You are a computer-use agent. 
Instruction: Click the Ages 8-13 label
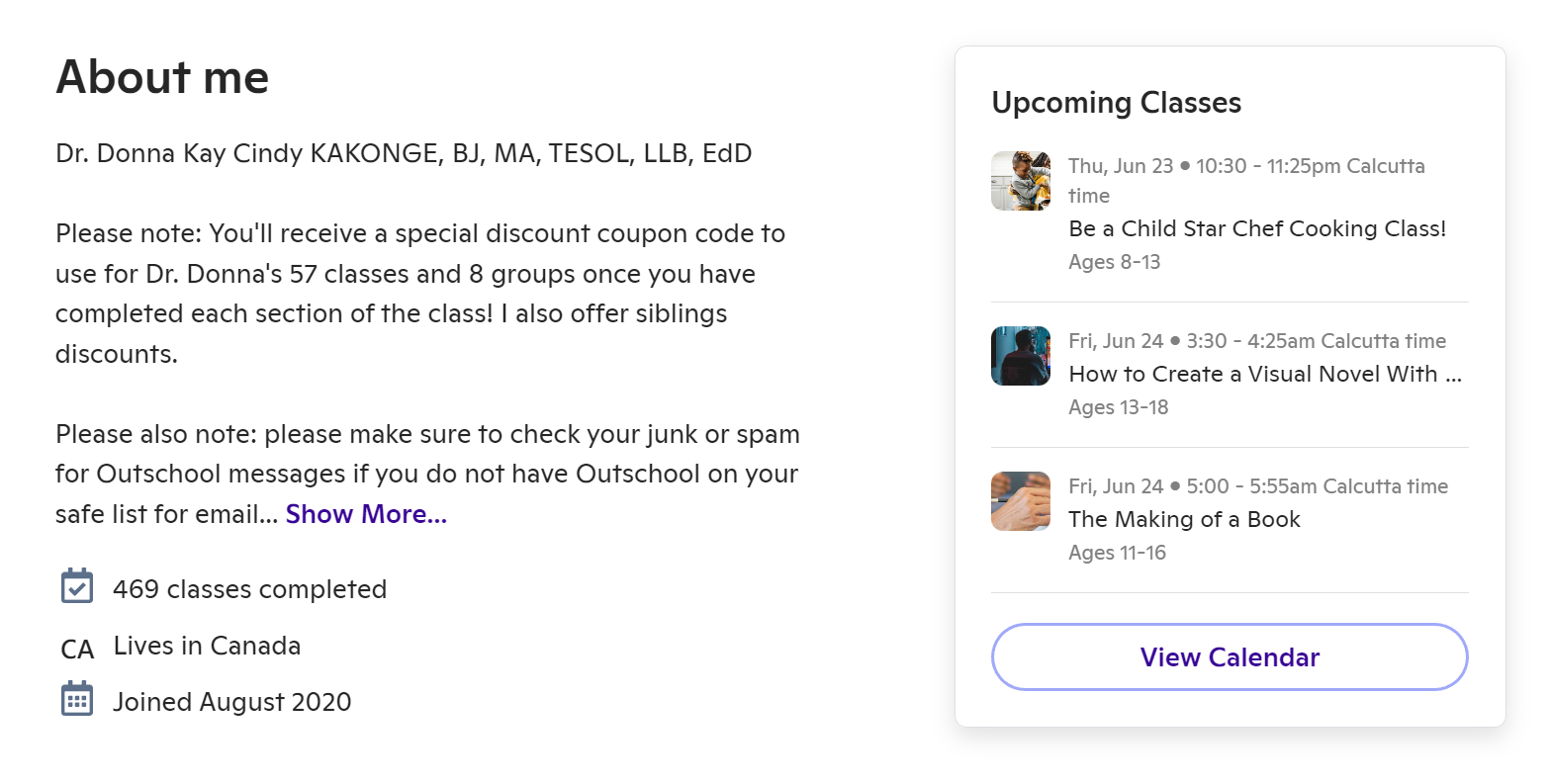(x=1114, y=262)
